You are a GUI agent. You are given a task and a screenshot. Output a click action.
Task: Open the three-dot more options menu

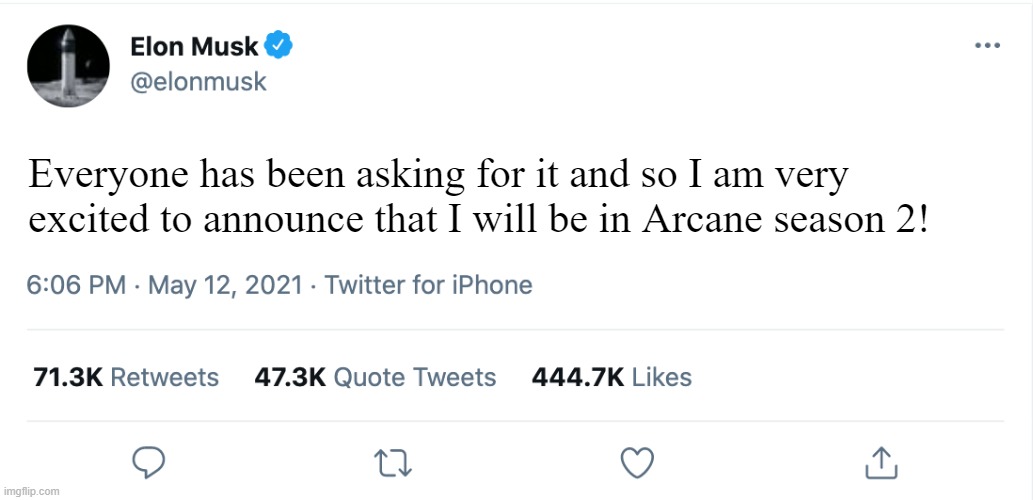pos(987,46)
